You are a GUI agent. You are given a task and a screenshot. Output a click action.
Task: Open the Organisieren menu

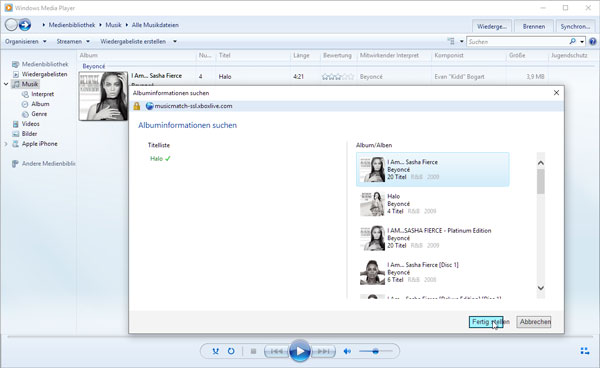(26, 41)
